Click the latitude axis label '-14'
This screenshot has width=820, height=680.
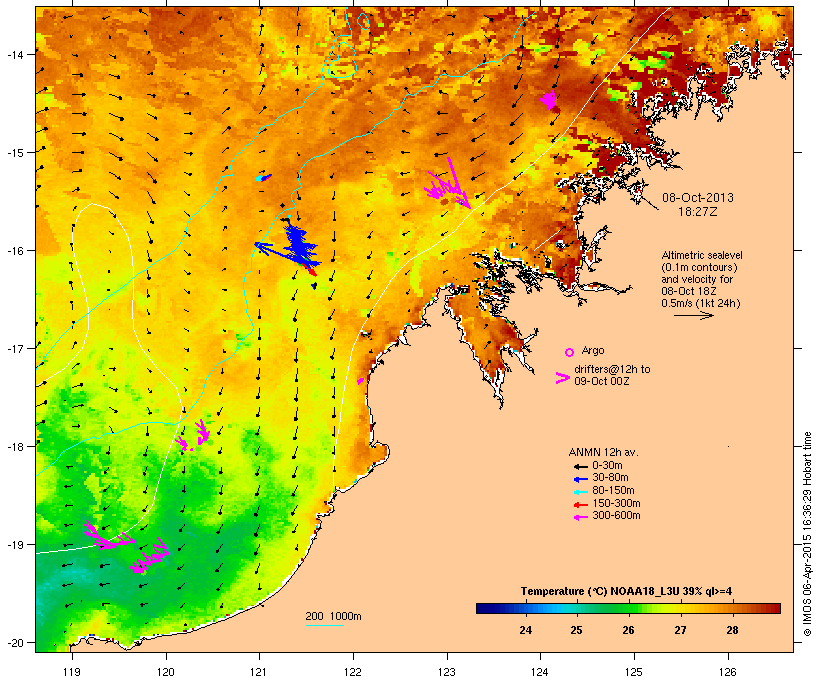tap(15, 55)
